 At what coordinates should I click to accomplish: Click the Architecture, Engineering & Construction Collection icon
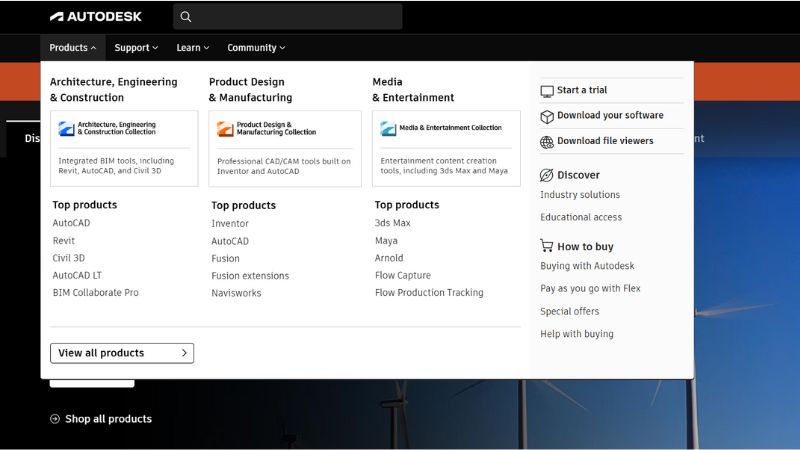pyautogui.click(x=66, y=129)
